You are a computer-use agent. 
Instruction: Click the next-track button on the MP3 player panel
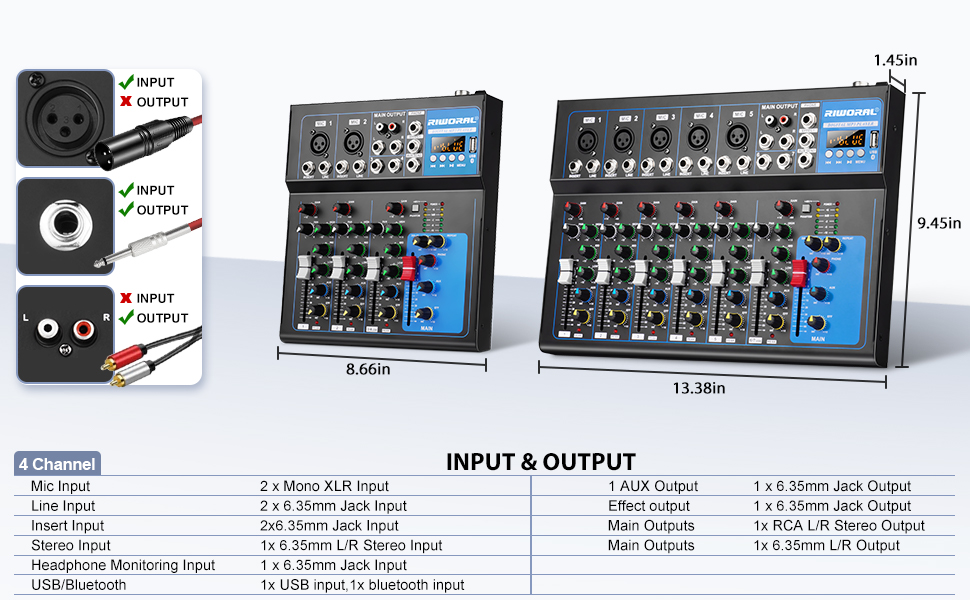pyautogui.click(x=839, y=152)
